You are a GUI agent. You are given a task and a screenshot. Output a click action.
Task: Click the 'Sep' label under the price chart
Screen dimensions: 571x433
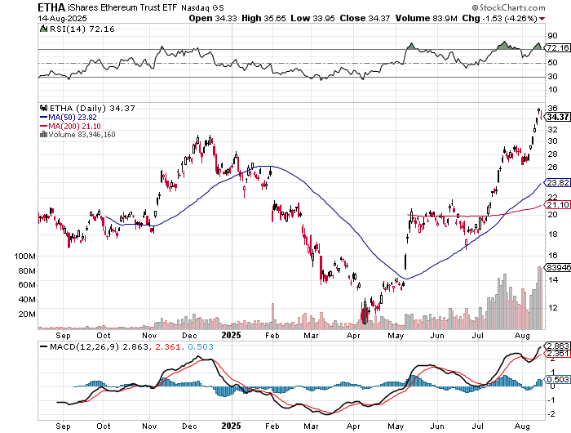(x=63, y=335)
